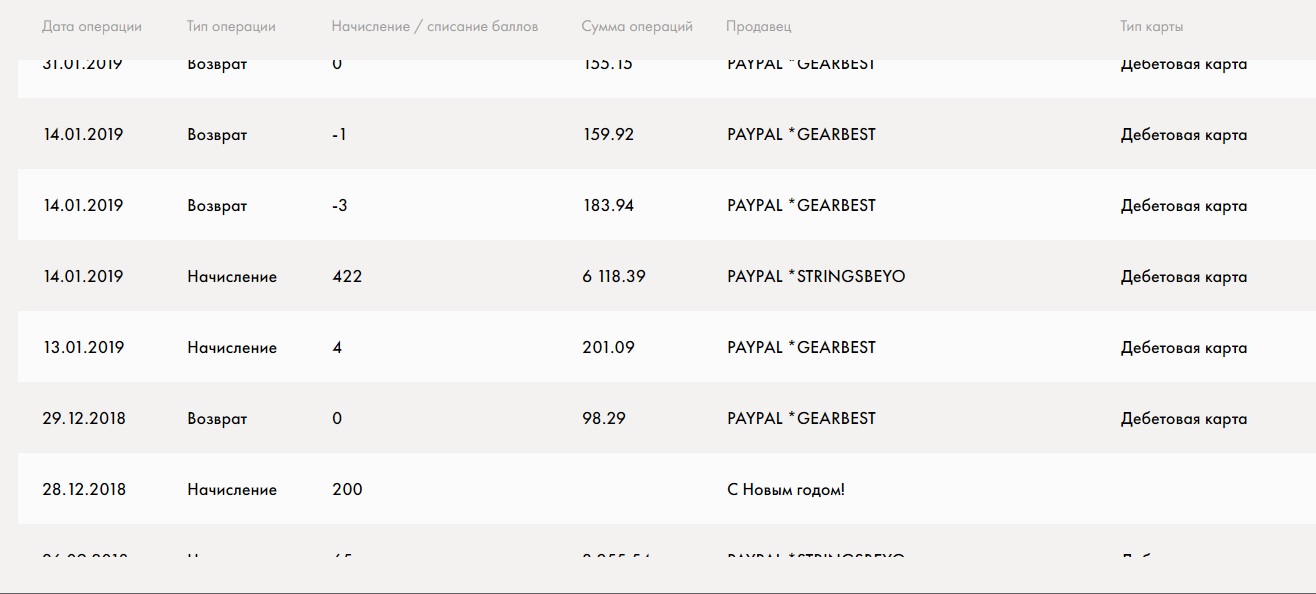This screenshot has height=594, width=1316.
Task: Click the 201.09 amount cell
Action: coord(608,347)
